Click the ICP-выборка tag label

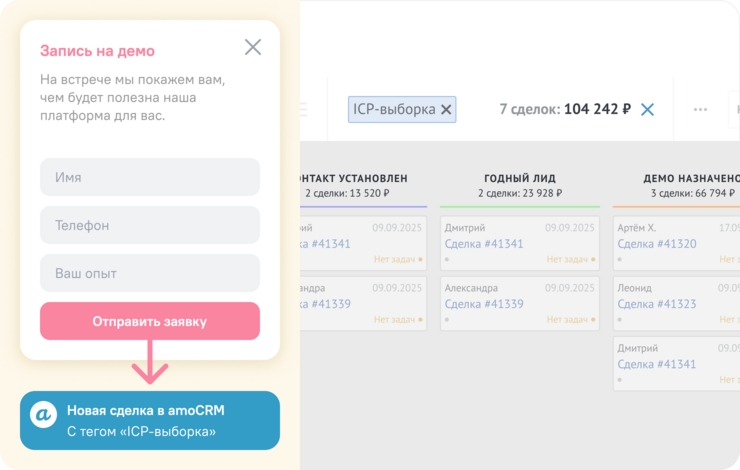(x=394, y=110)
